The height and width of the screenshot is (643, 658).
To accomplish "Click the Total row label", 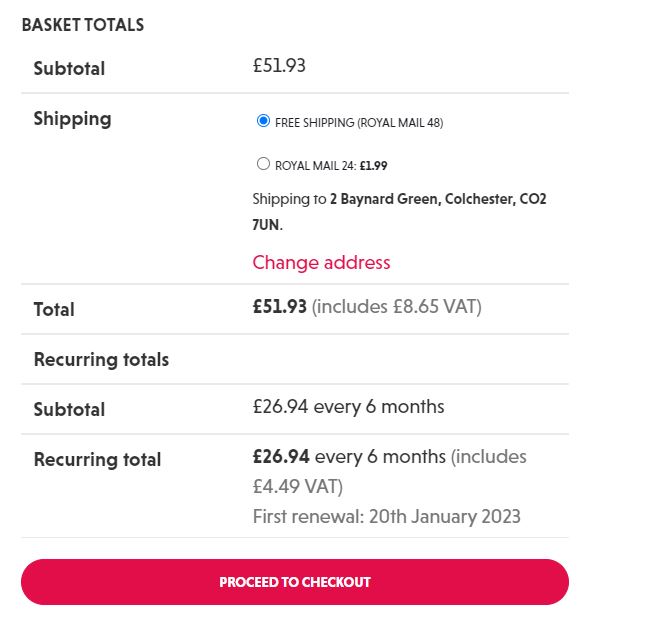I will click(x=54, y=310).
